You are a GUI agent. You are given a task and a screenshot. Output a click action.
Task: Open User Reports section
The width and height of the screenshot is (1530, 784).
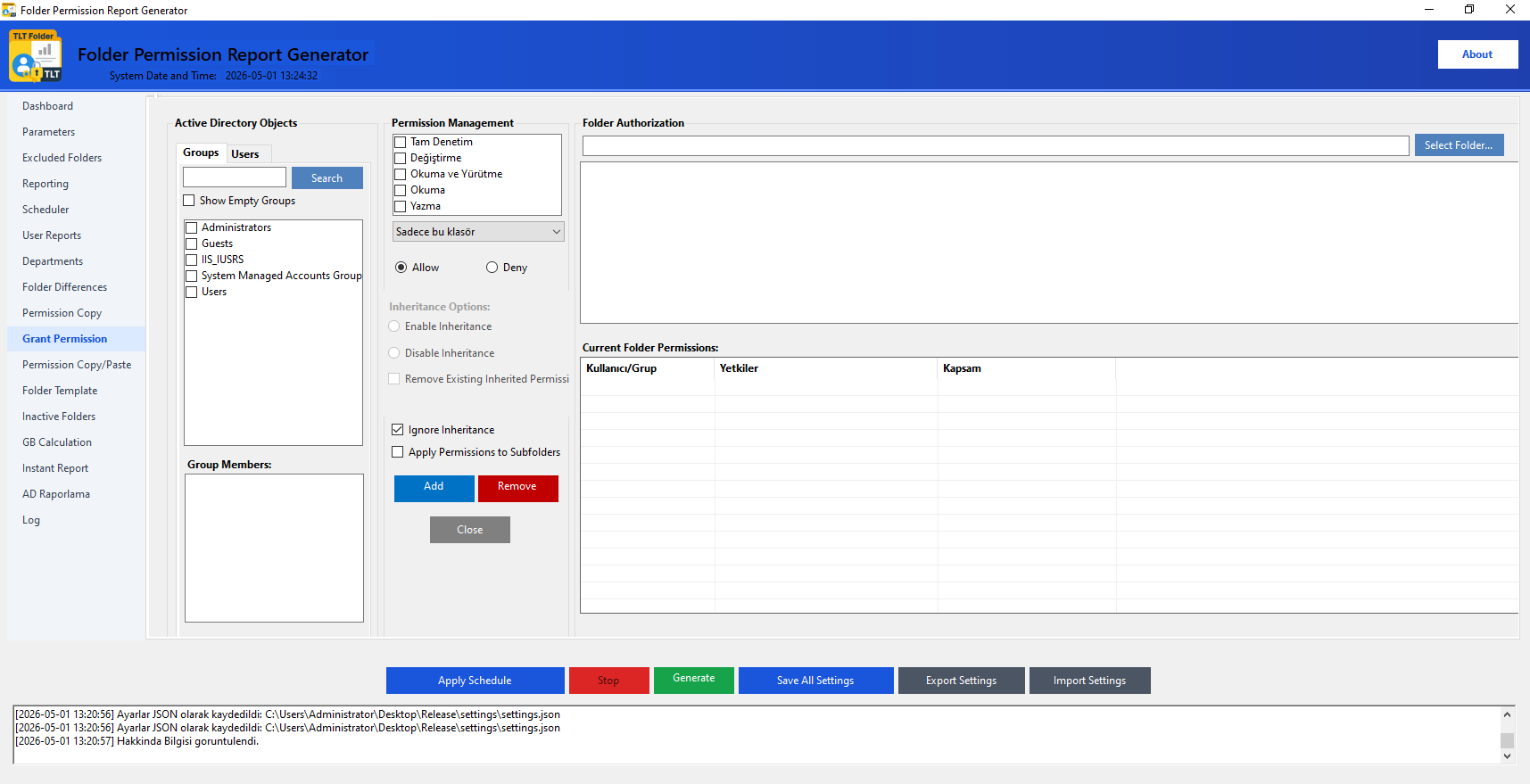pos(52,235)
